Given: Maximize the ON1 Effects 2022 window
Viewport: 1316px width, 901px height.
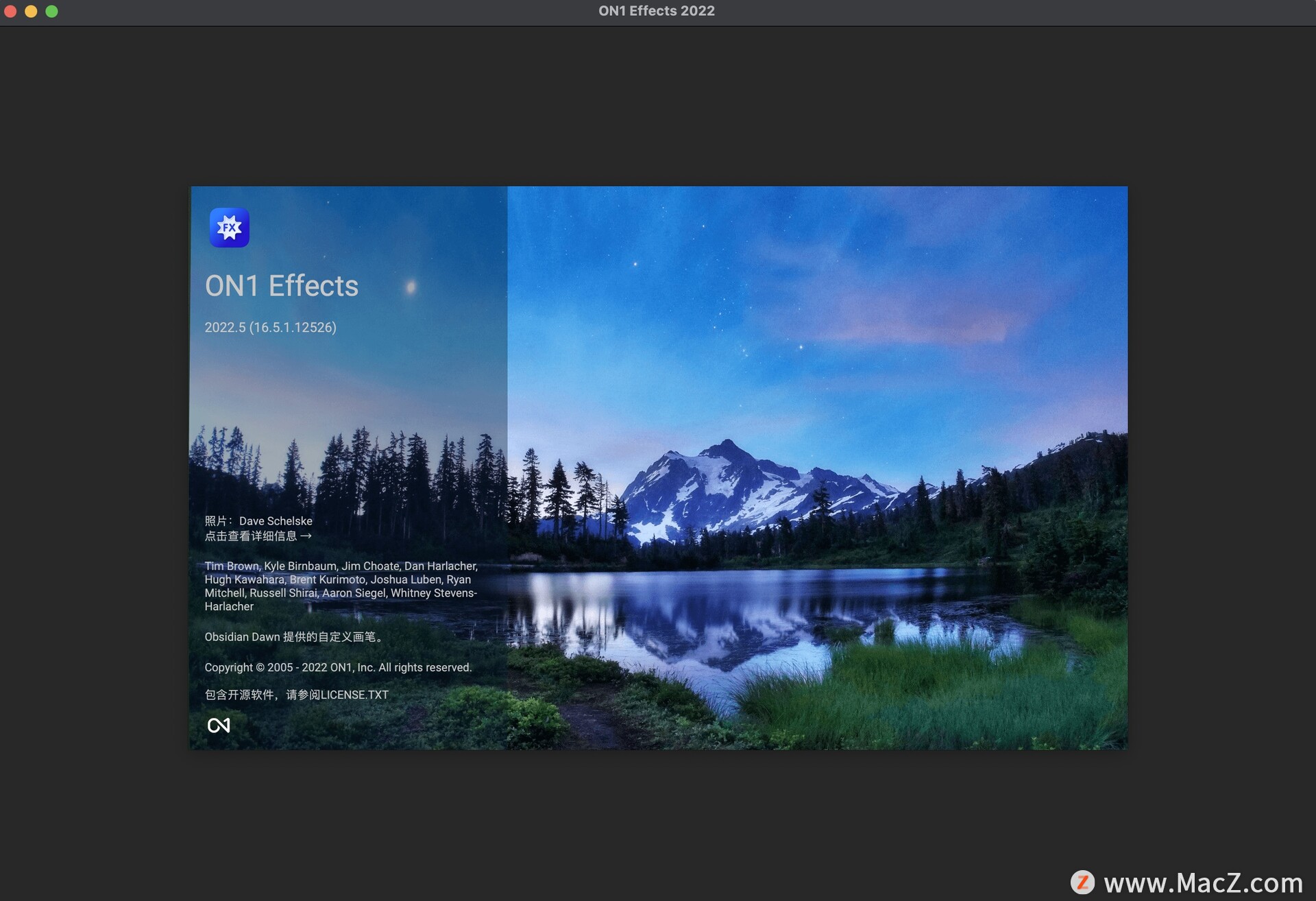Looking at the screenshot, I should point(51,11).
